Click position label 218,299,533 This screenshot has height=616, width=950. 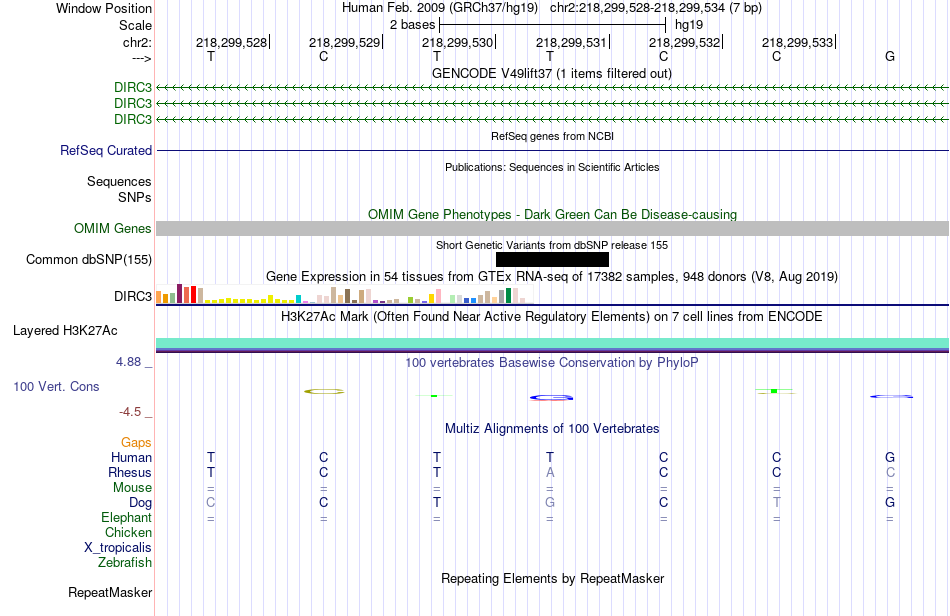[797, 42]
